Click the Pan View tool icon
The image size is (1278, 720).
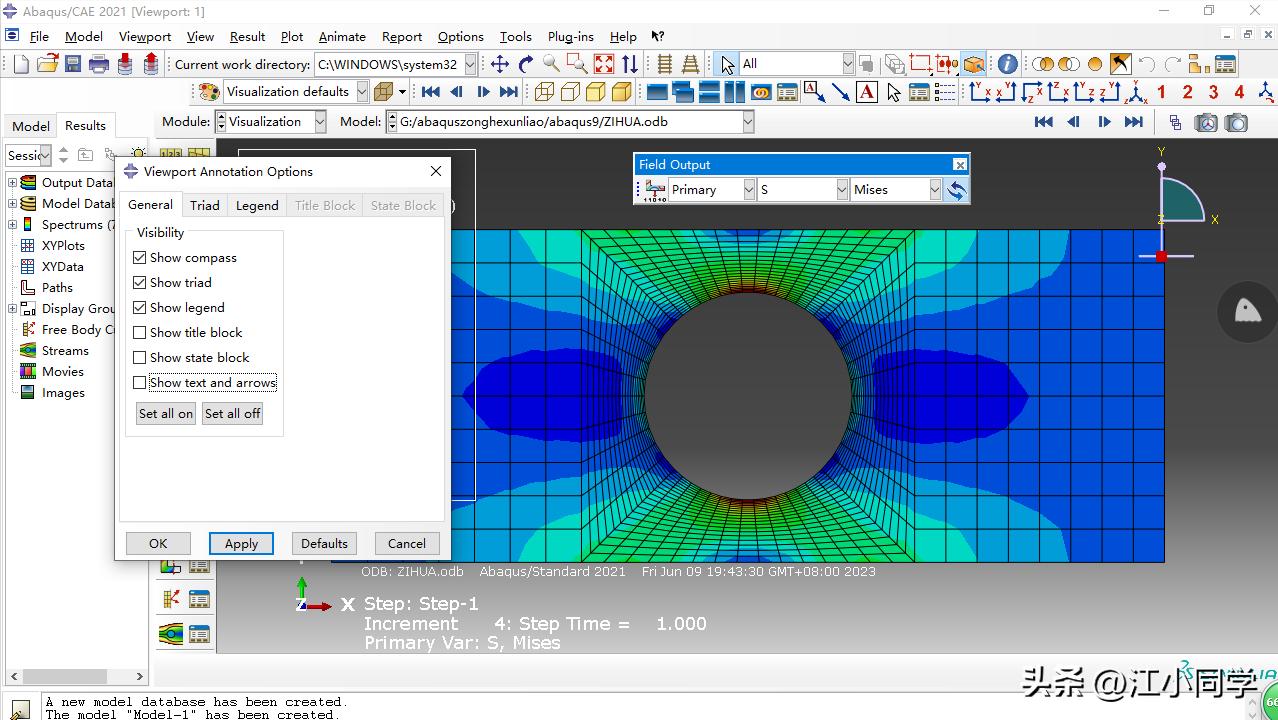tap(499, 64)
